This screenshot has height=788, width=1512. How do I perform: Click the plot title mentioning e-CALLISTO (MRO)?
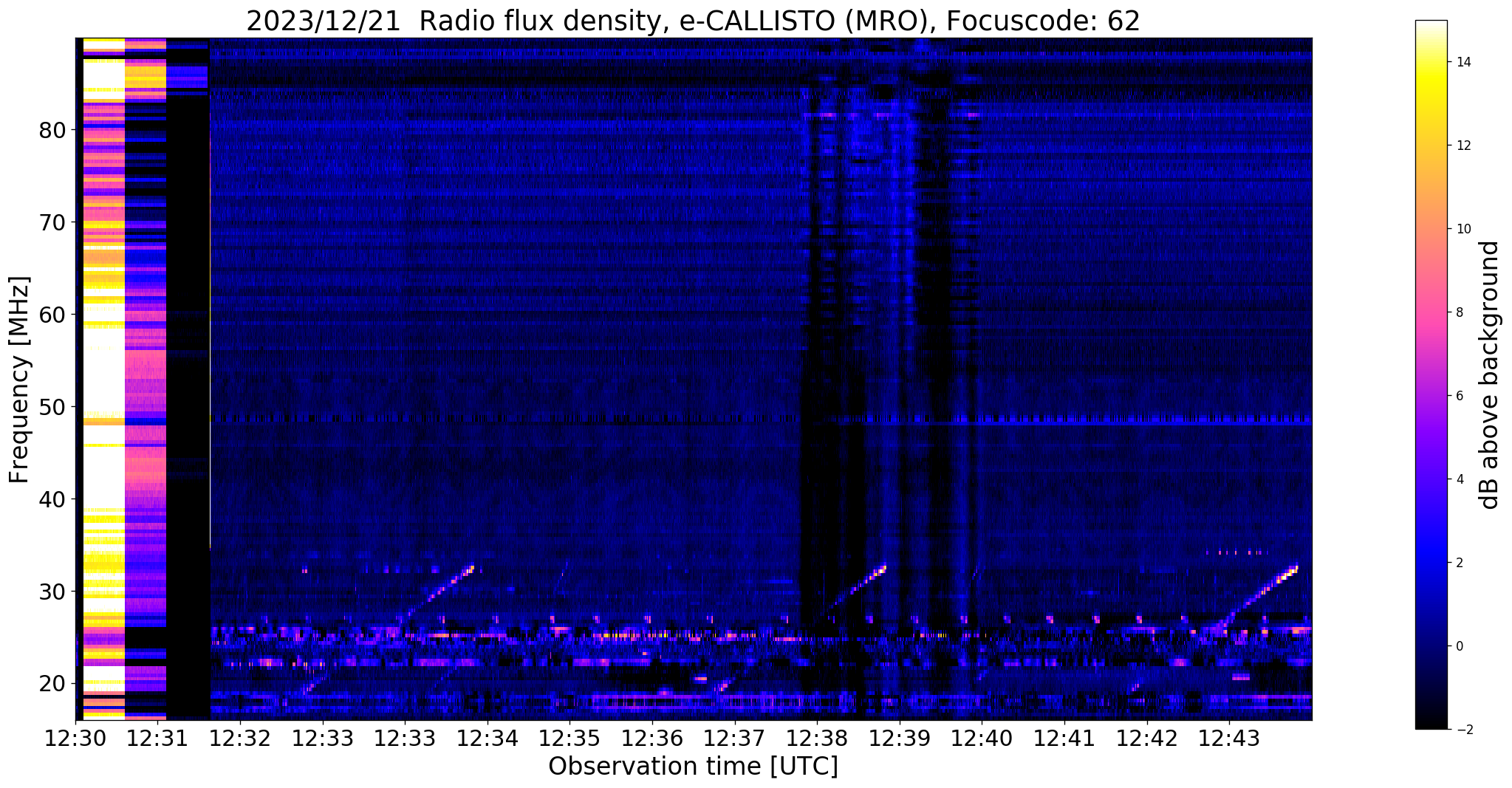tap(693, 21)
